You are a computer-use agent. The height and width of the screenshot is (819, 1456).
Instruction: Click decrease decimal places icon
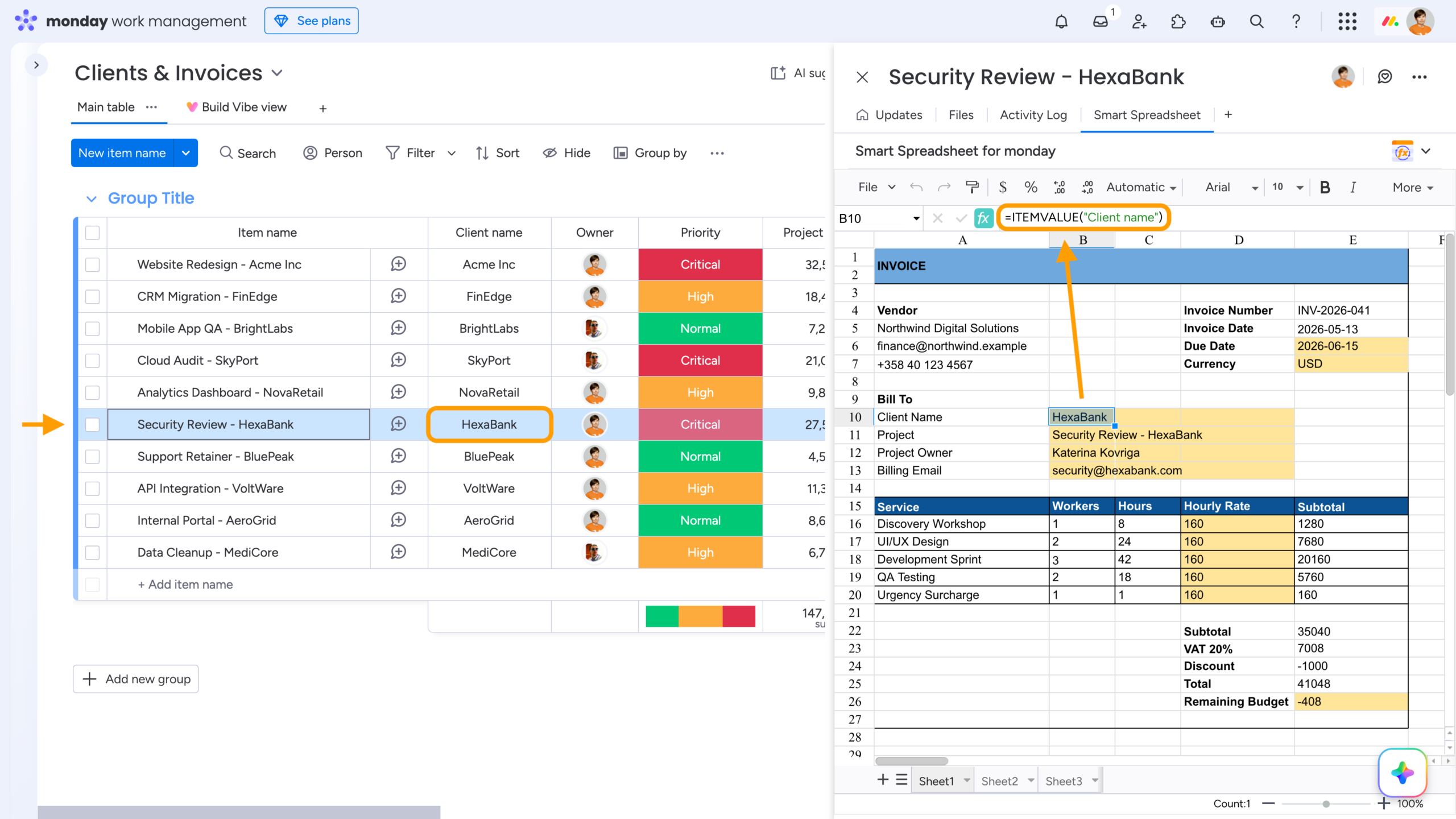1060,187
